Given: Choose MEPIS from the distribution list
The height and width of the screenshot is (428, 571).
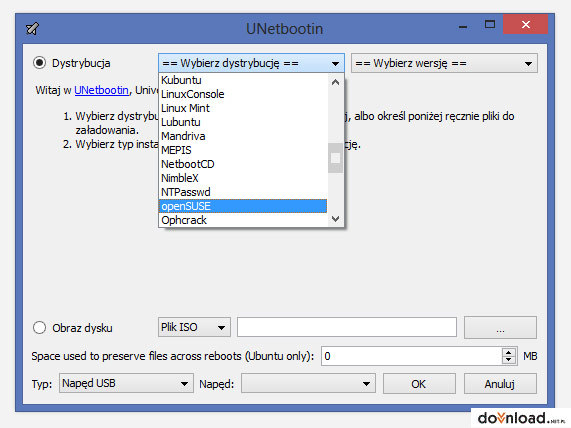Looking at the screenshot, I should [x=243, y=150].
